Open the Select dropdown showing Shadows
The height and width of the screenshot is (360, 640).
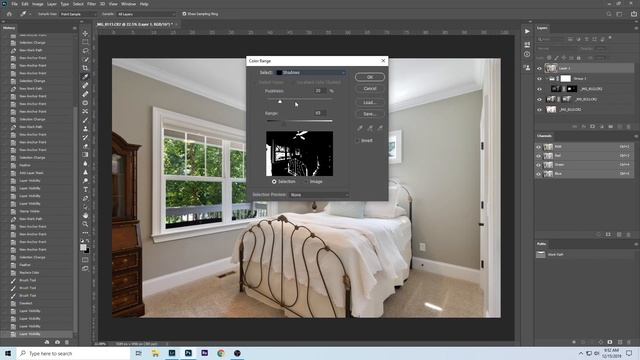pyautogui.click(x=311, y=73)
